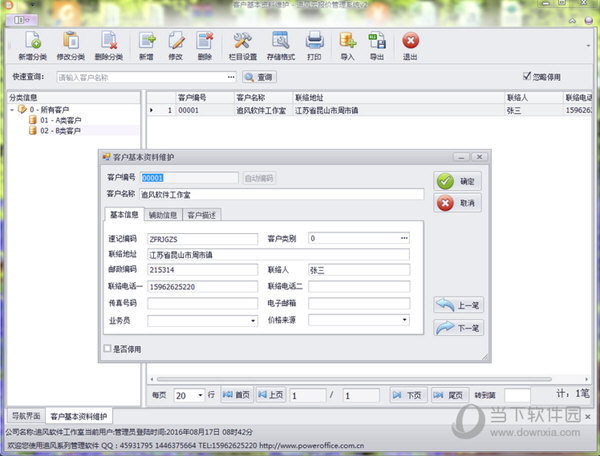Screen dimensions: 600x456
Task: Click the 新增分类 toolbar icon
Action: click(32, 46)
